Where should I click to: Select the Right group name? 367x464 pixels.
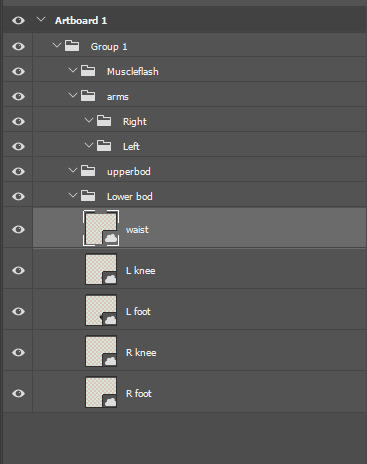pos(135,122)
